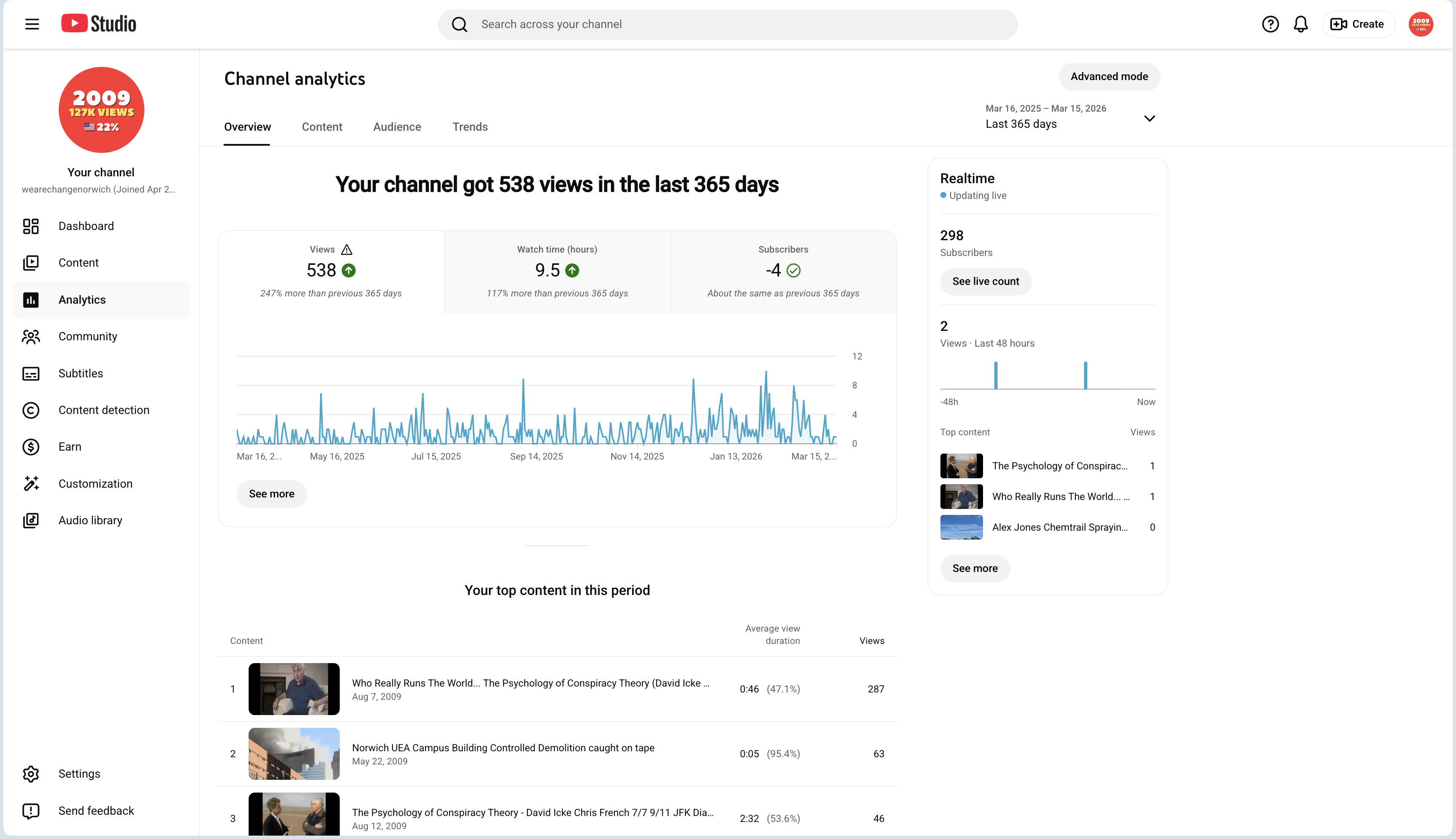Click the 298 Subscribers count

[952, 235]
